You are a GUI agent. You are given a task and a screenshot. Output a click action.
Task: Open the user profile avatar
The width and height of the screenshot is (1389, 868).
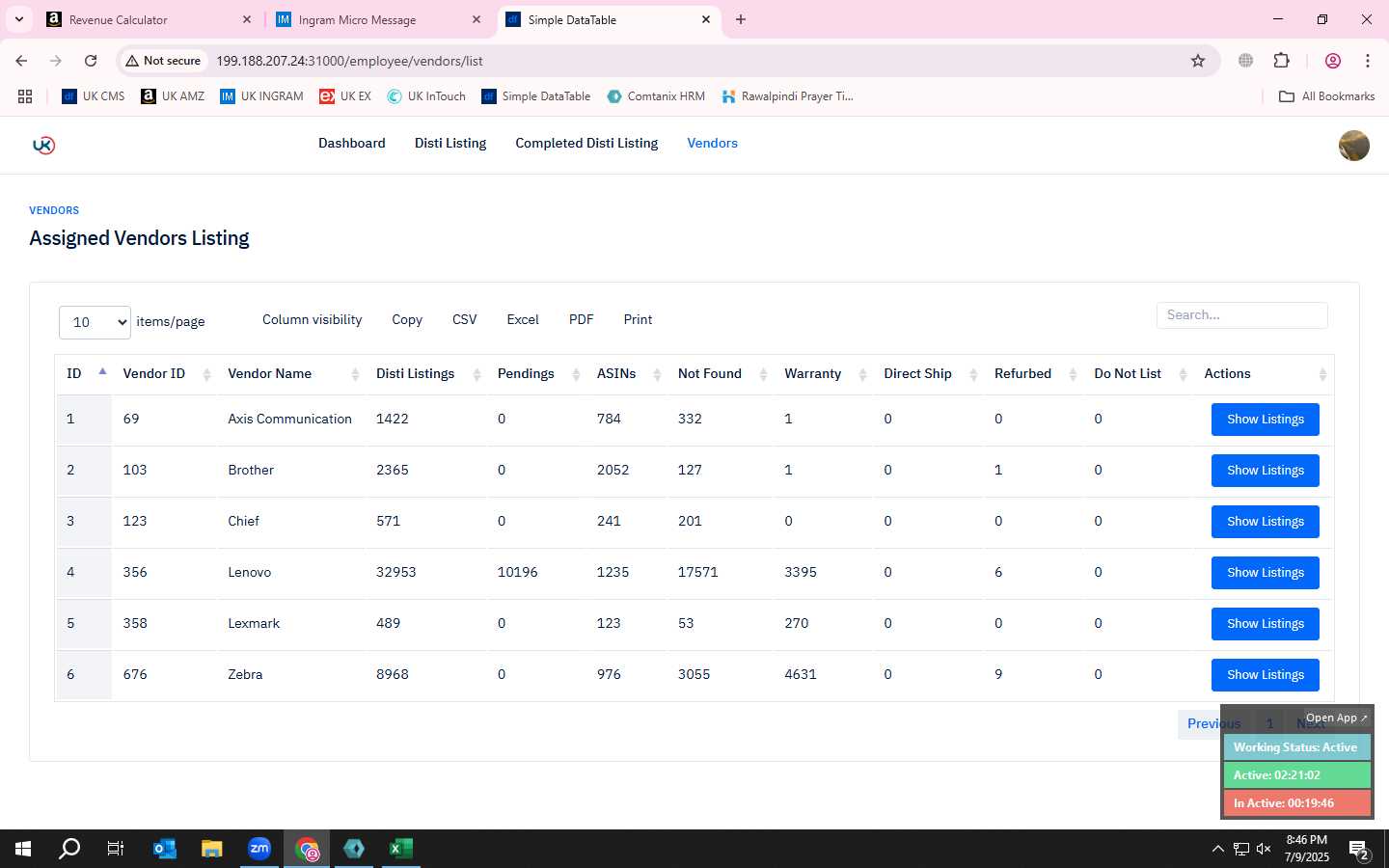click(1353, 145)
